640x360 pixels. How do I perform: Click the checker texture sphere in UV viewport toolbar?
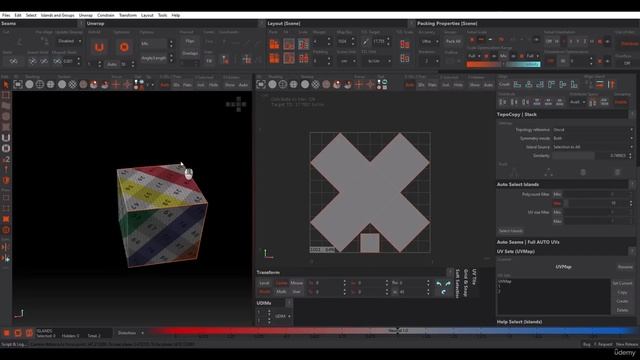point(316,84)
